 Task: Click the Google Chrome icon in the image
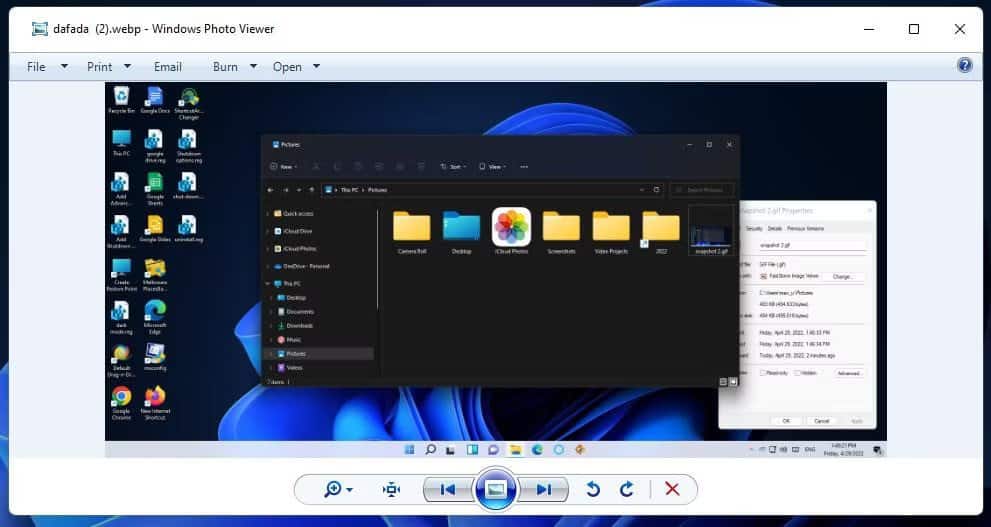click(121, 397)
